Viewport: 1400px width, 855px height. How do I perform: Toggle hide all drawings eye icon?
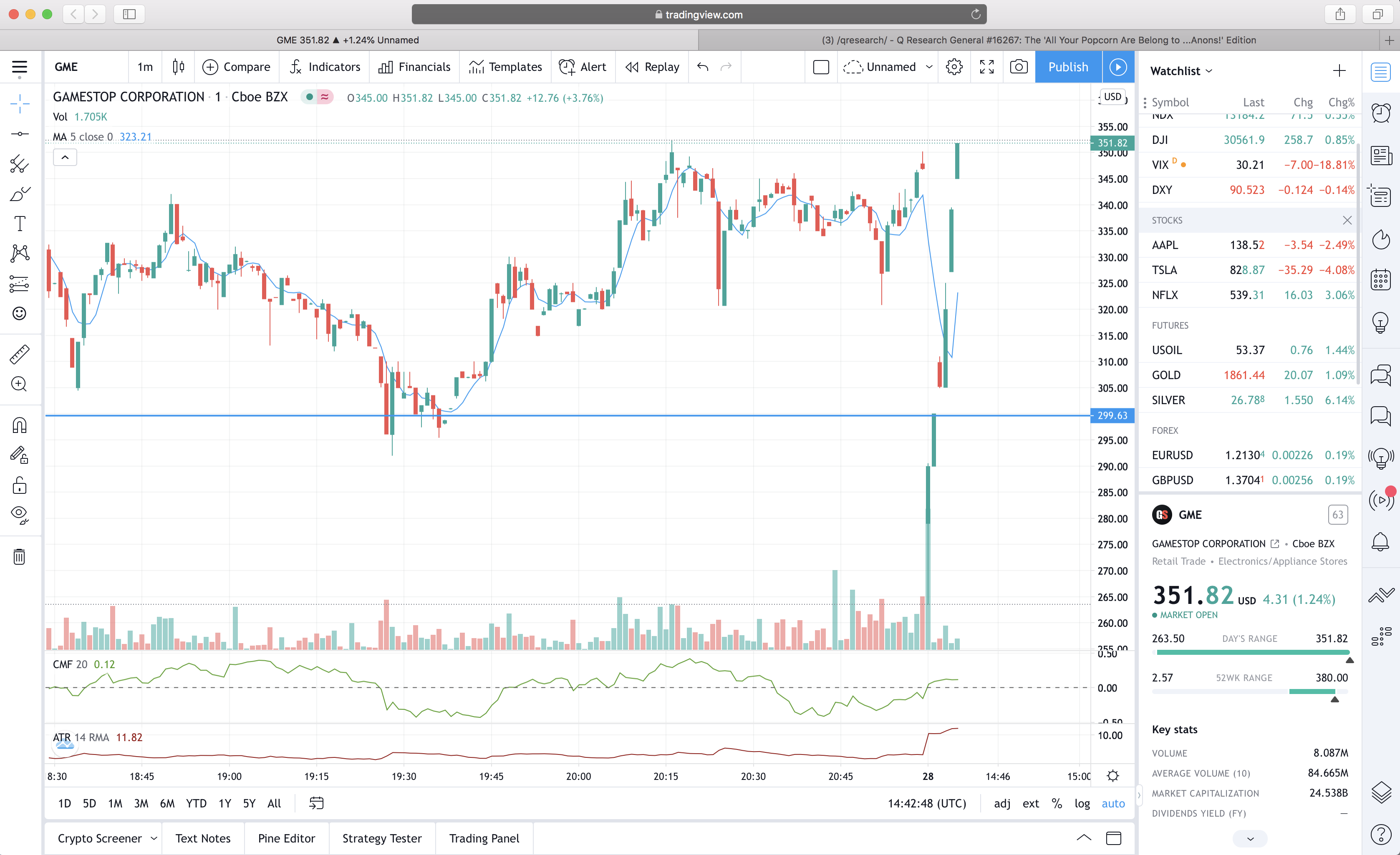tap(19, 514)
